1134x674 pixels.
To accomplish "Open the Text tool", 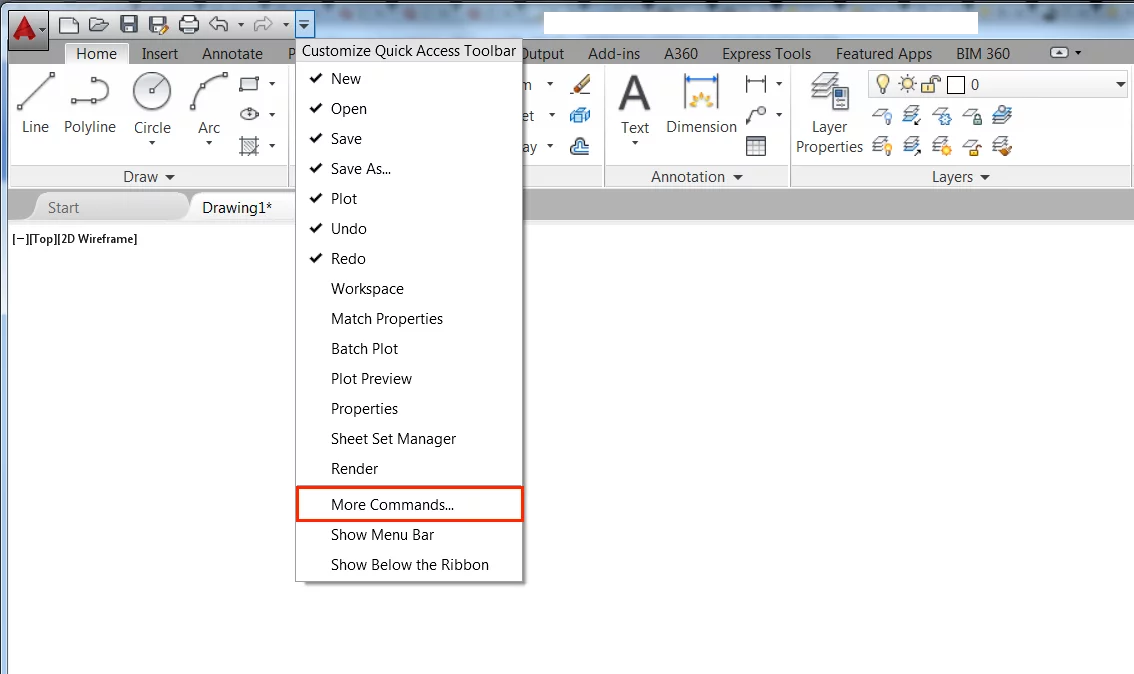I will point(634,107).
